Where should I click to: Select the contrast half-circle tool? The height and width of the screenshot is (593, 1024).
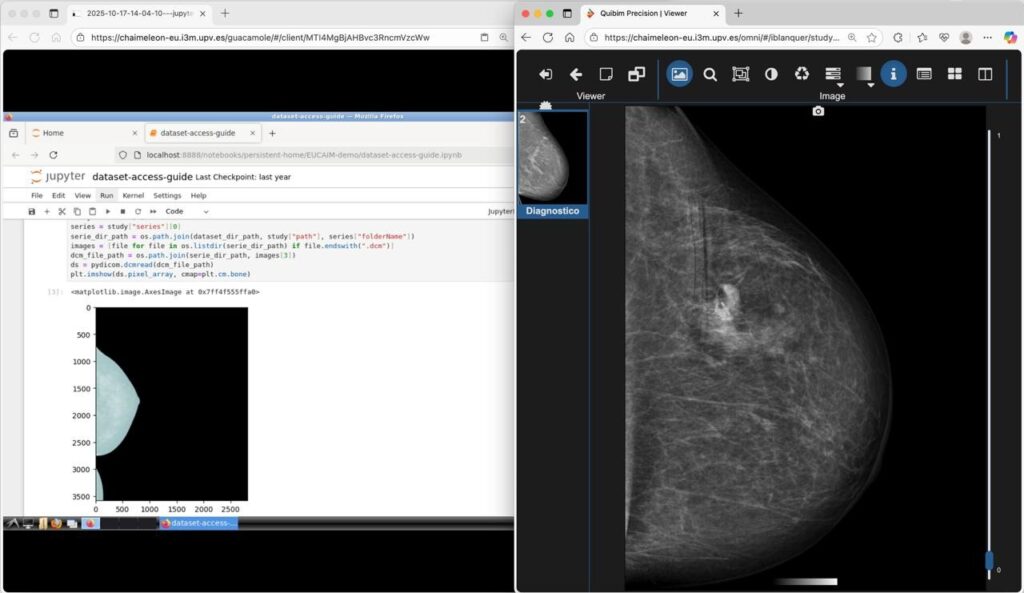[771, 74]
